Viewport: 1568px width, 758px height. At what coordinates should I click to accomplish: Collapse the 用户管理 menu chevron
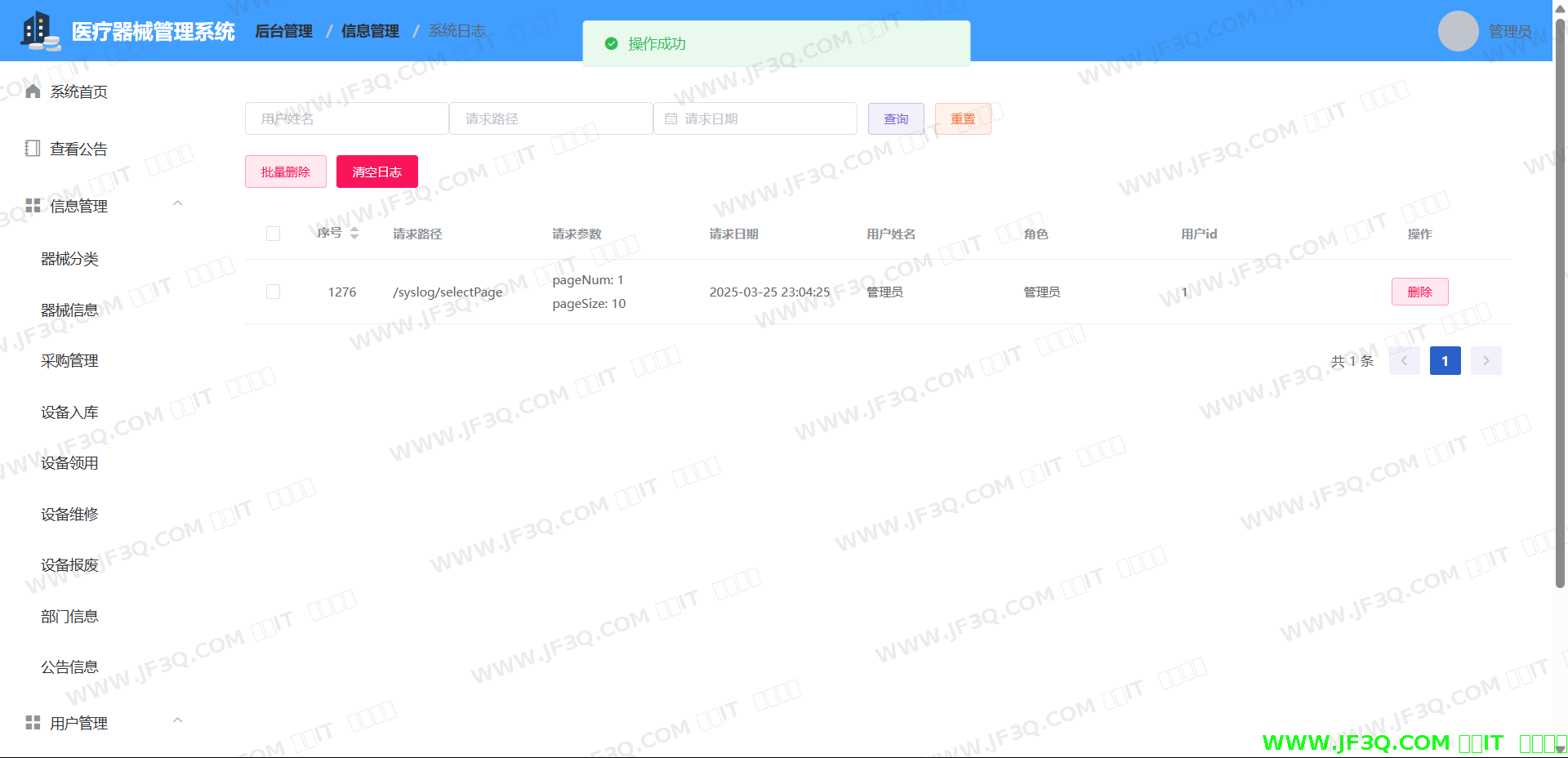177,720
